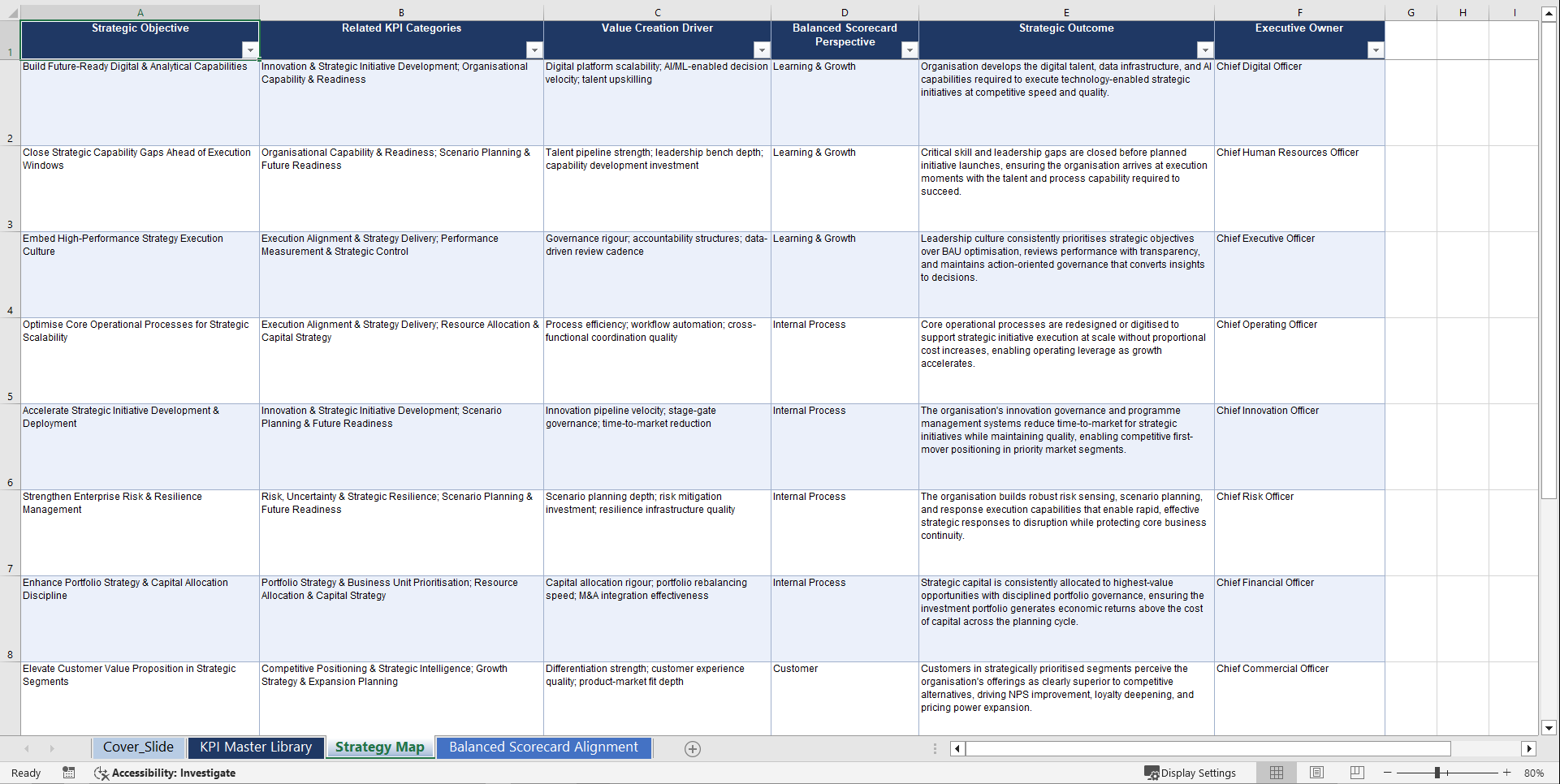Screen dimensions: 1560x784
Task: Select the 'Chief Innovation Officer' cell
Action: pos(1299,446)
